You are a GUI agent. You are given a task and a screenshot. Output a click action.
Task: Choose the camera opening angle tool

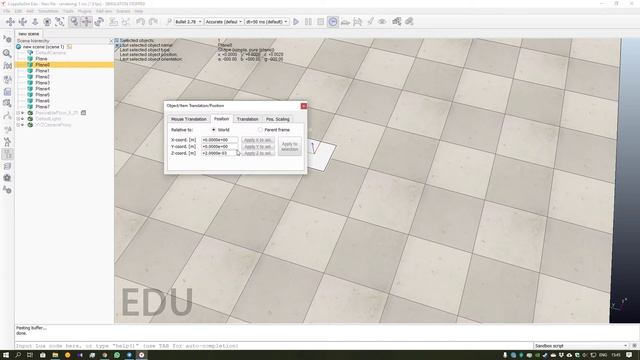tap(47, 22)
